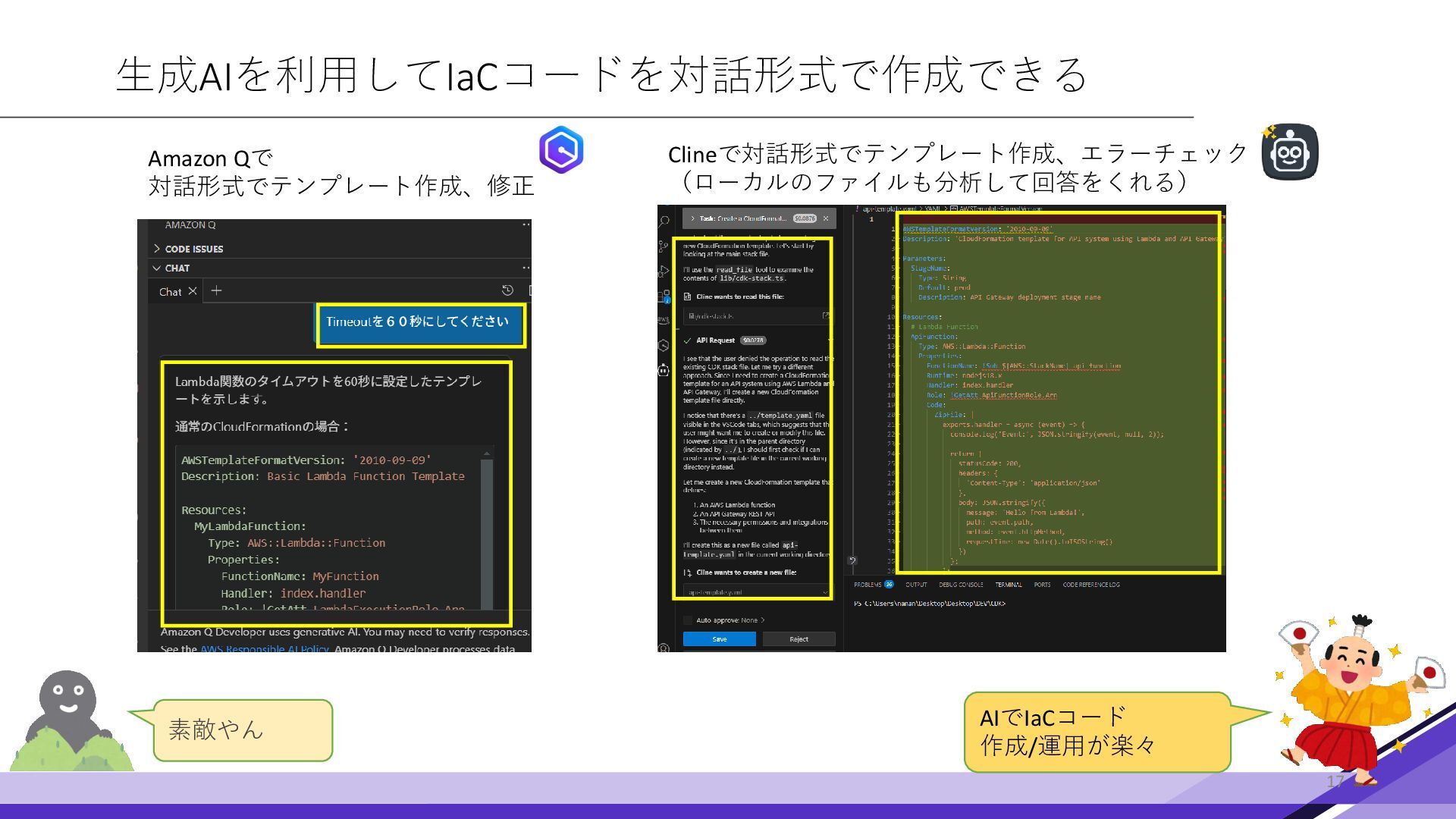Open AWS Toolkit icon in activity bar

click(664, 320)
